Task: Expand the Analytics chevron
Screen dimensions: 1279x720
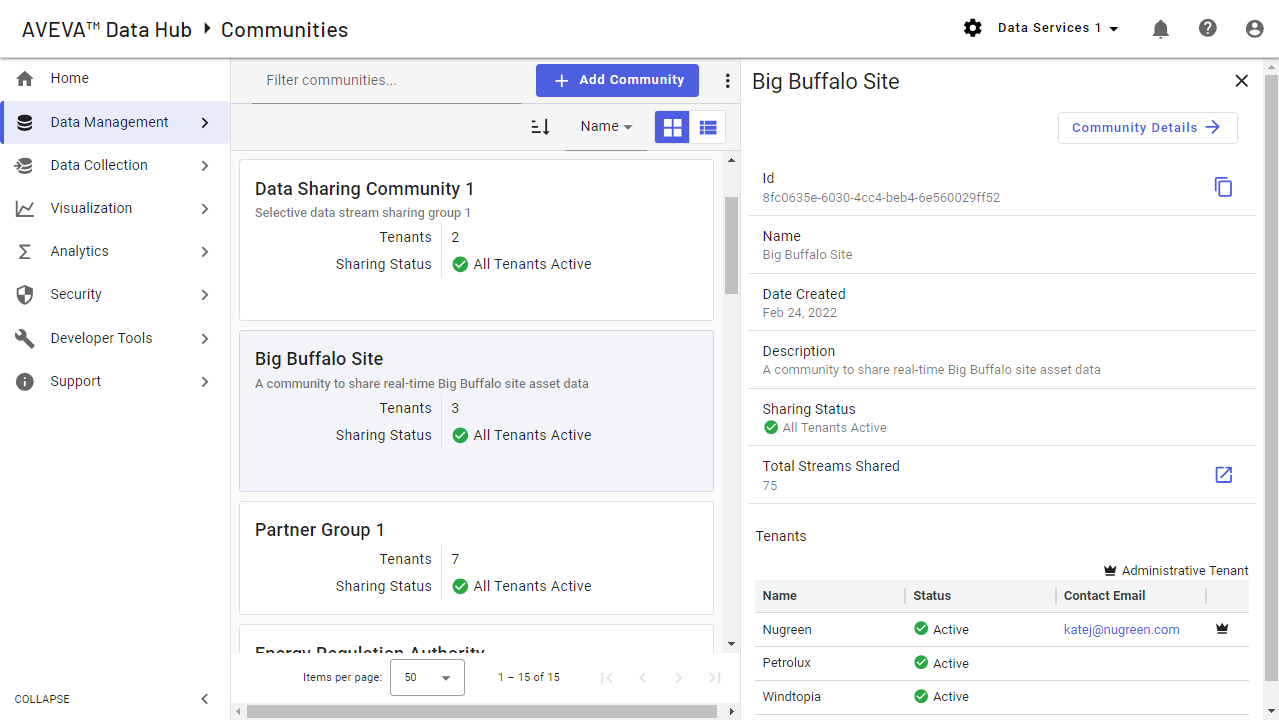Action: tap(205, 251)
